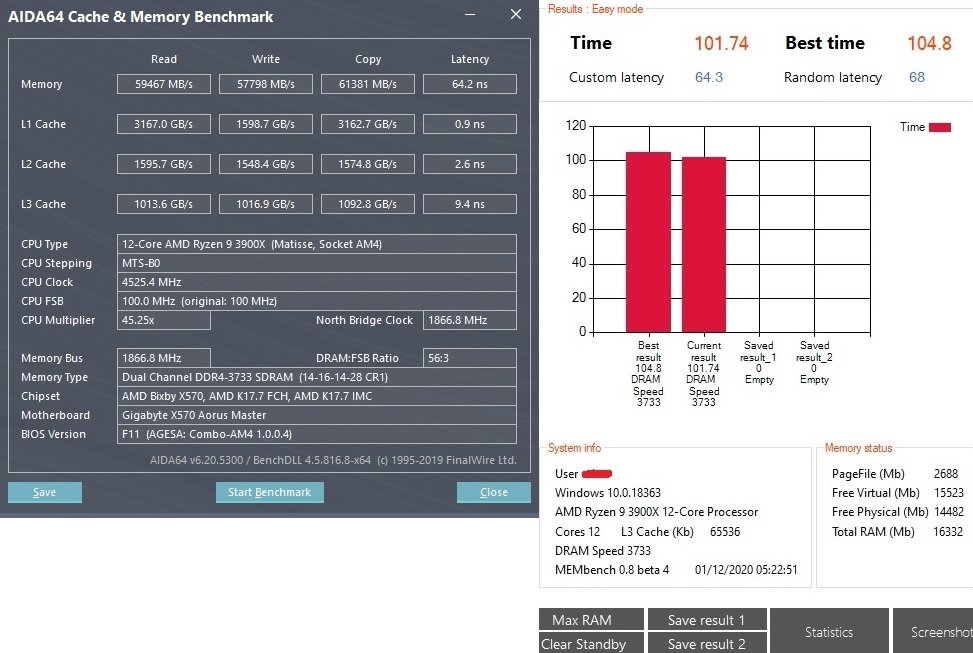Select L3 Cache Copy 1092.8 GB/s

coord(367,204)
